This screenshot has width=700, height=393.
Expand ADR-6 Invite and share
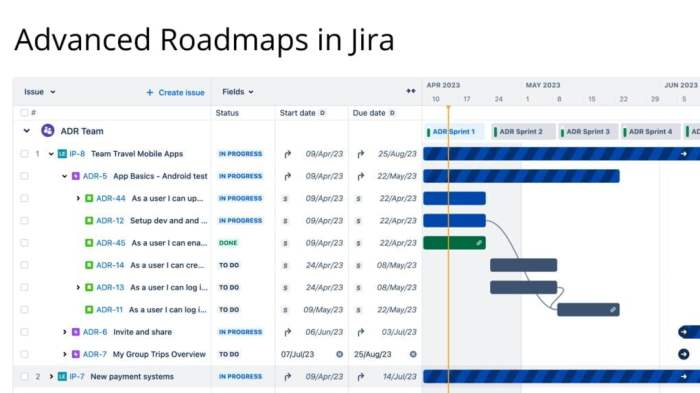[x=64, y=332]
